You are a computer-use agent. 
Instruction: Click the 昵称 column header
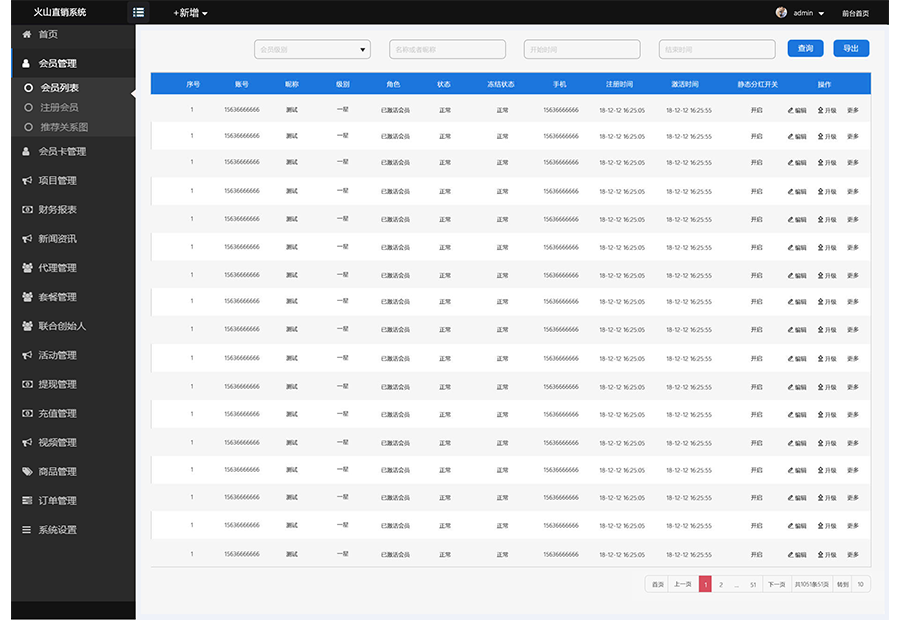tap(292, 84)
